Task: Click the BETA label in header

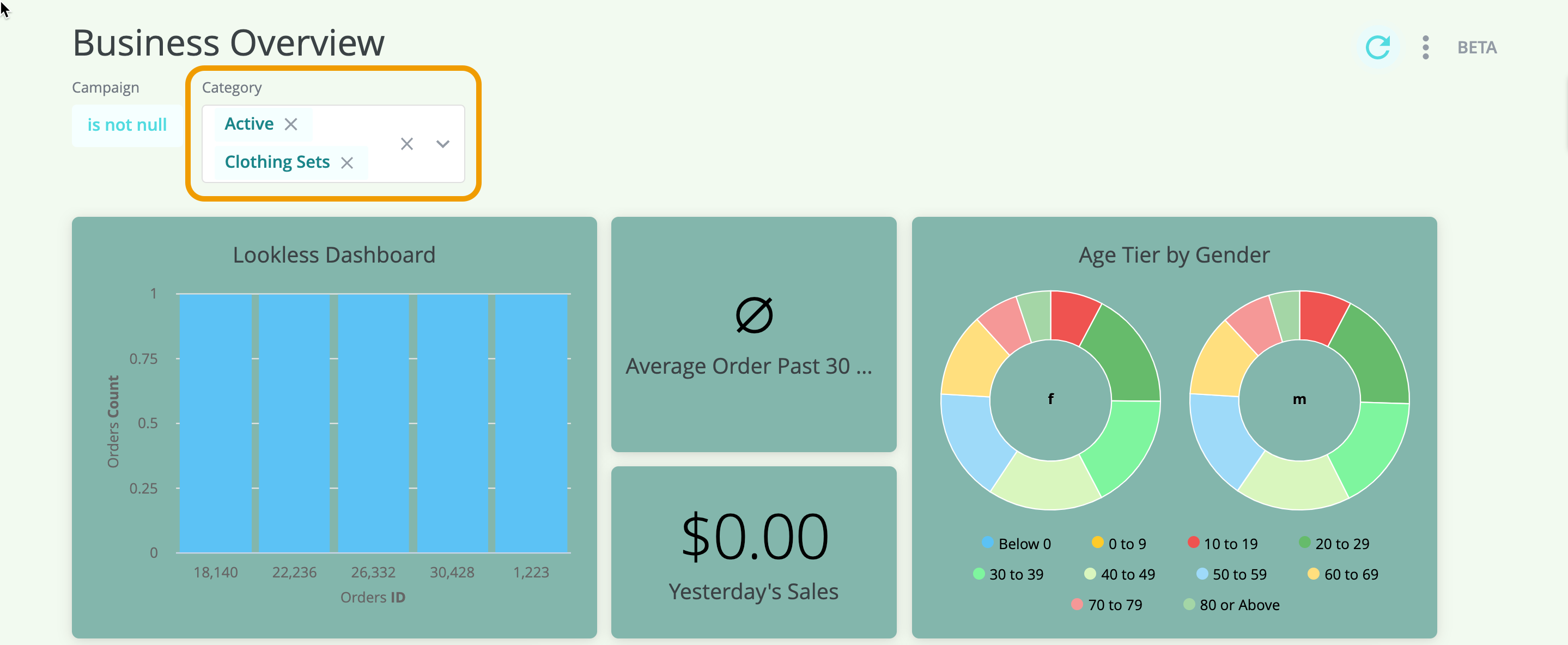Action: pyautogui.click(x=1476, y=47)
